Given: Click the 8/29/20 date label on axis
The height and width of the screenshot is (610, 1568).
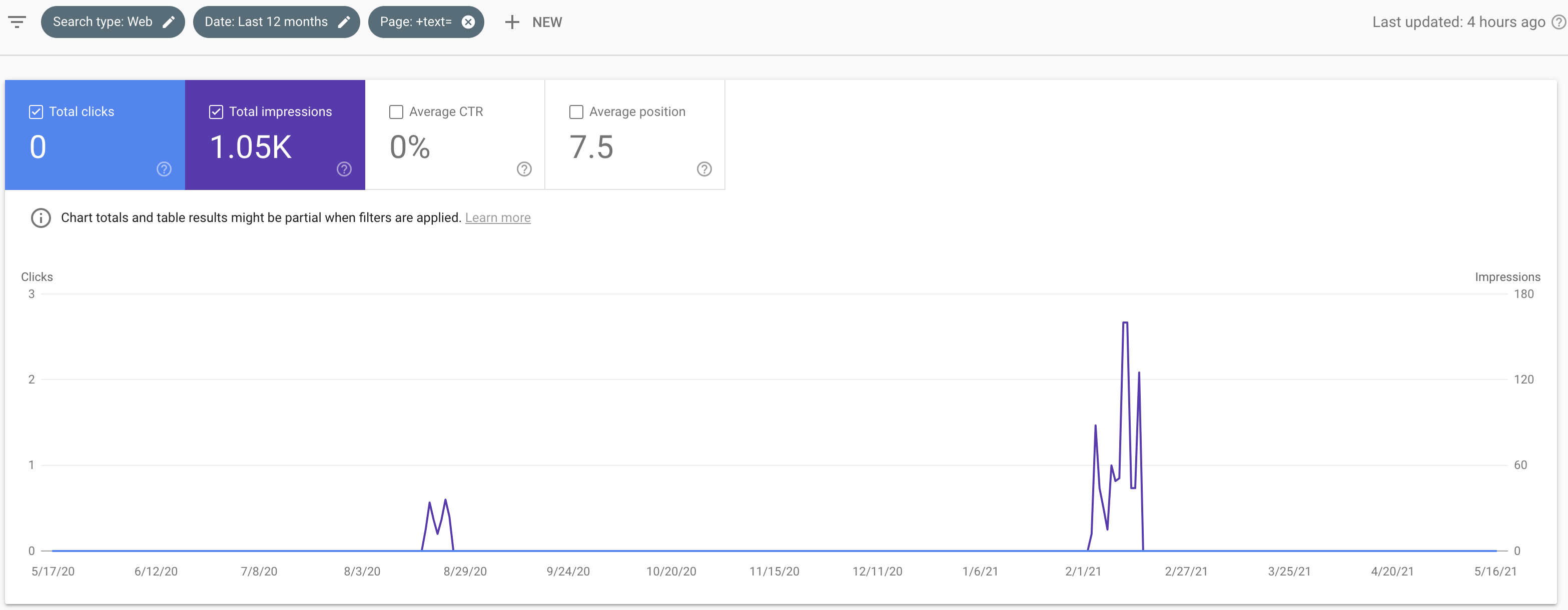Looking at the screenshot, I should click(x=465, y=571).
